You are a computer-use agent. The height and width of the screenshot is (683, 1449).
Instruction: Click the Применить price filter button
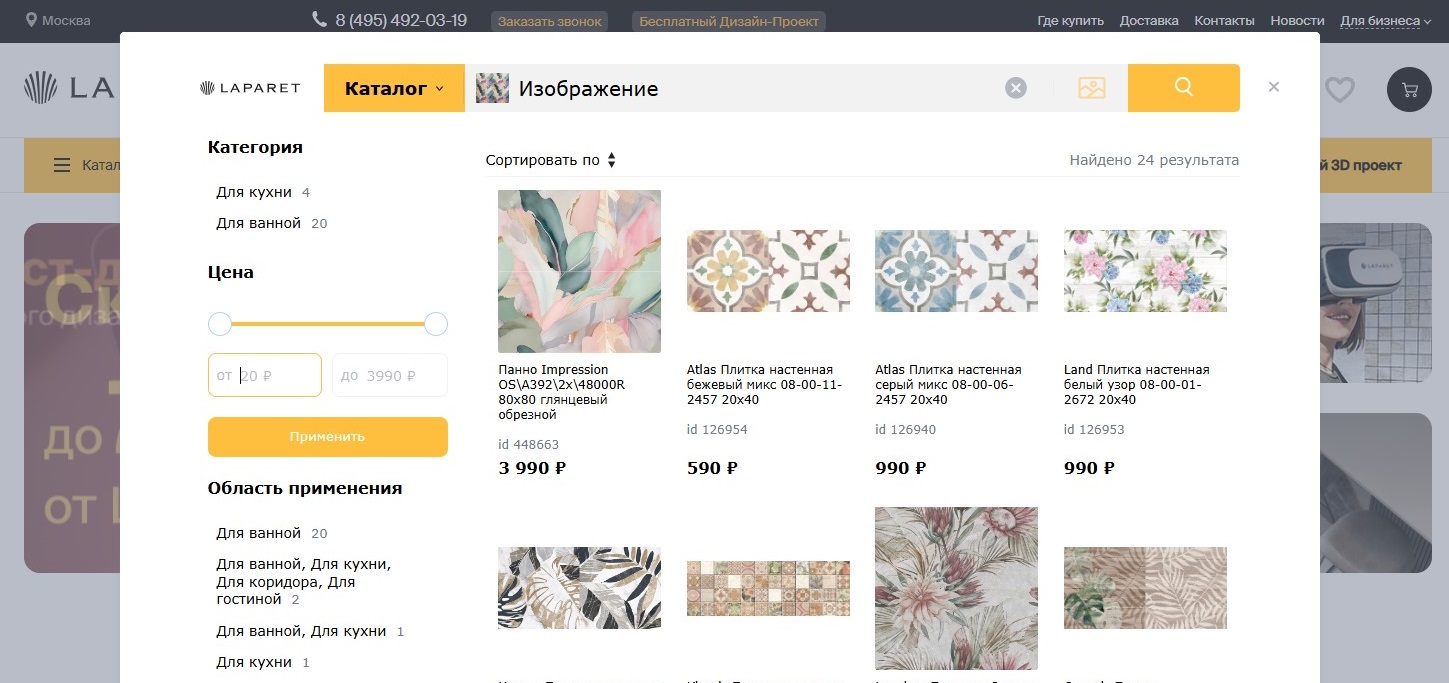pyautogui.click(x=328, y=437)
